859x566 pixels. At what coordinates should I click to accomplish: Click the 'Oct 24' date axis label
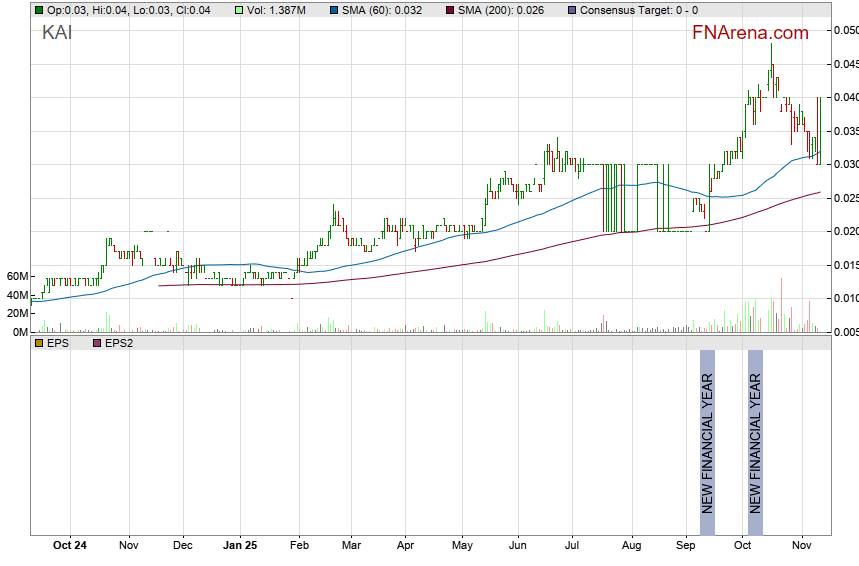tap(70, 546)
